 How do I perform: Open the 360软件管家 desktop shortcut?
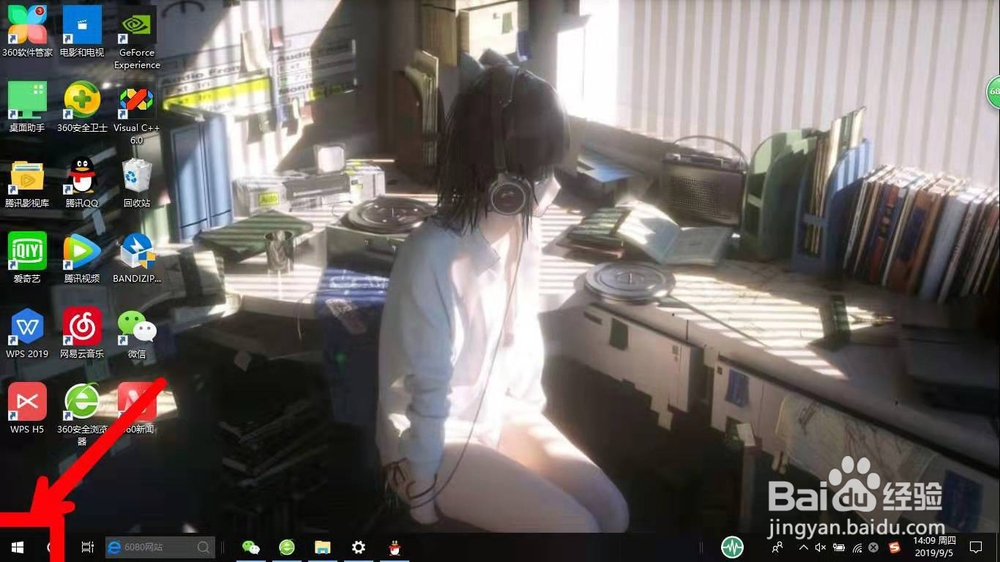tap(27, 30)
